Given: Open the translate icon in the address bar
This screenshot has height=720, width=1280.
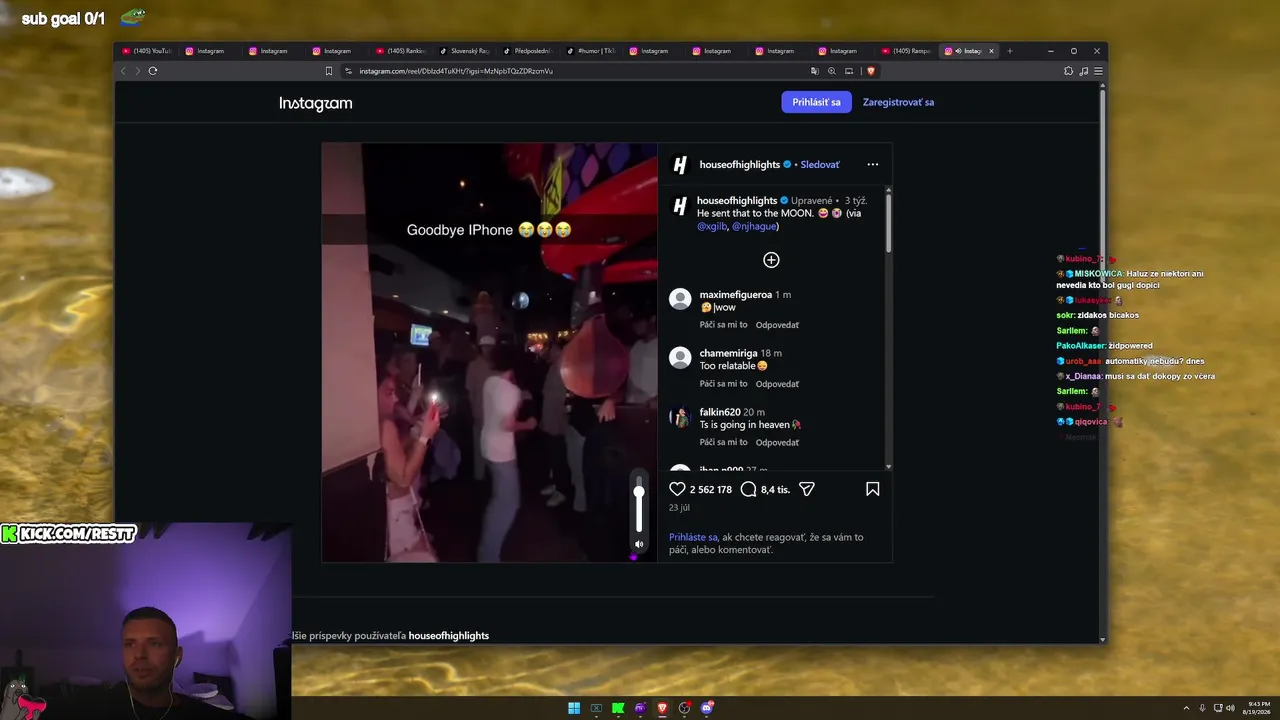Looking at the screenshot, I should pos(815,71).
